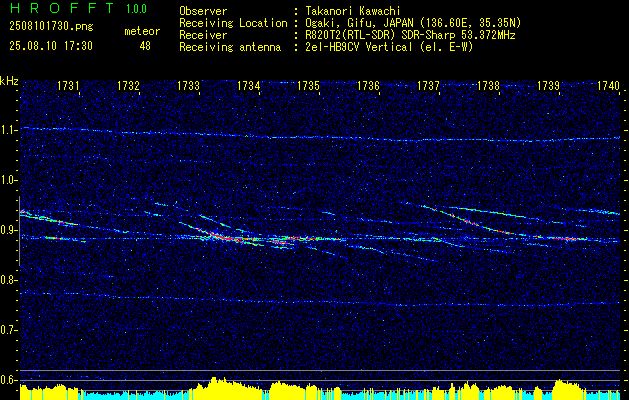Click the gray vertical range bar near 0.9 kHz
629x400 pixels.
point(19,231)
